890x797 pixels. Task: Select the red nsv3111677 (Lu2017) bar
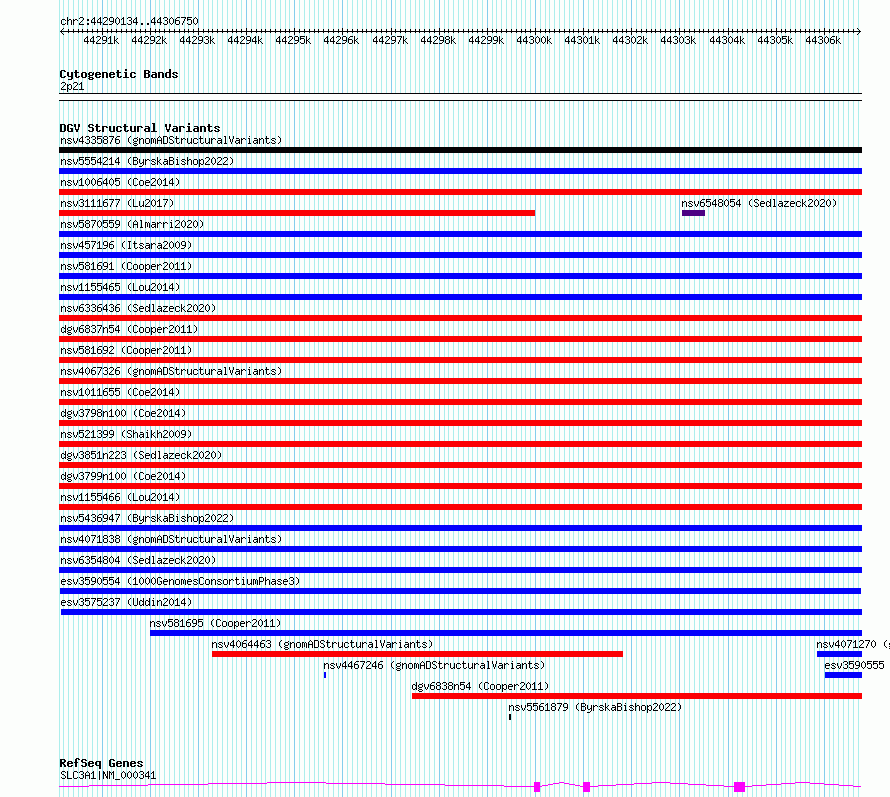(x=297, y=213)
